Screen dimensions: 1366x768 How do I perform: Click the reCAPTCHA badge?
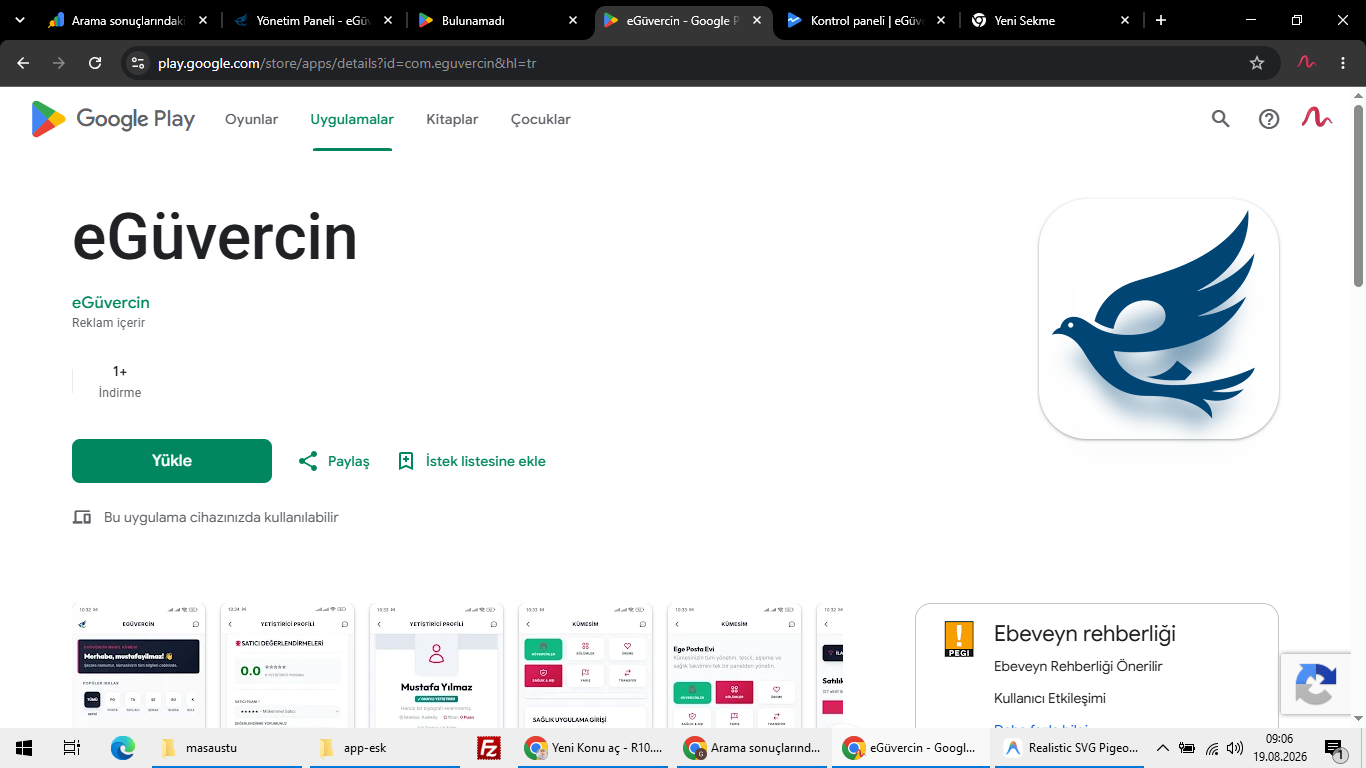pyautogui.click(x=1316, y=686)
